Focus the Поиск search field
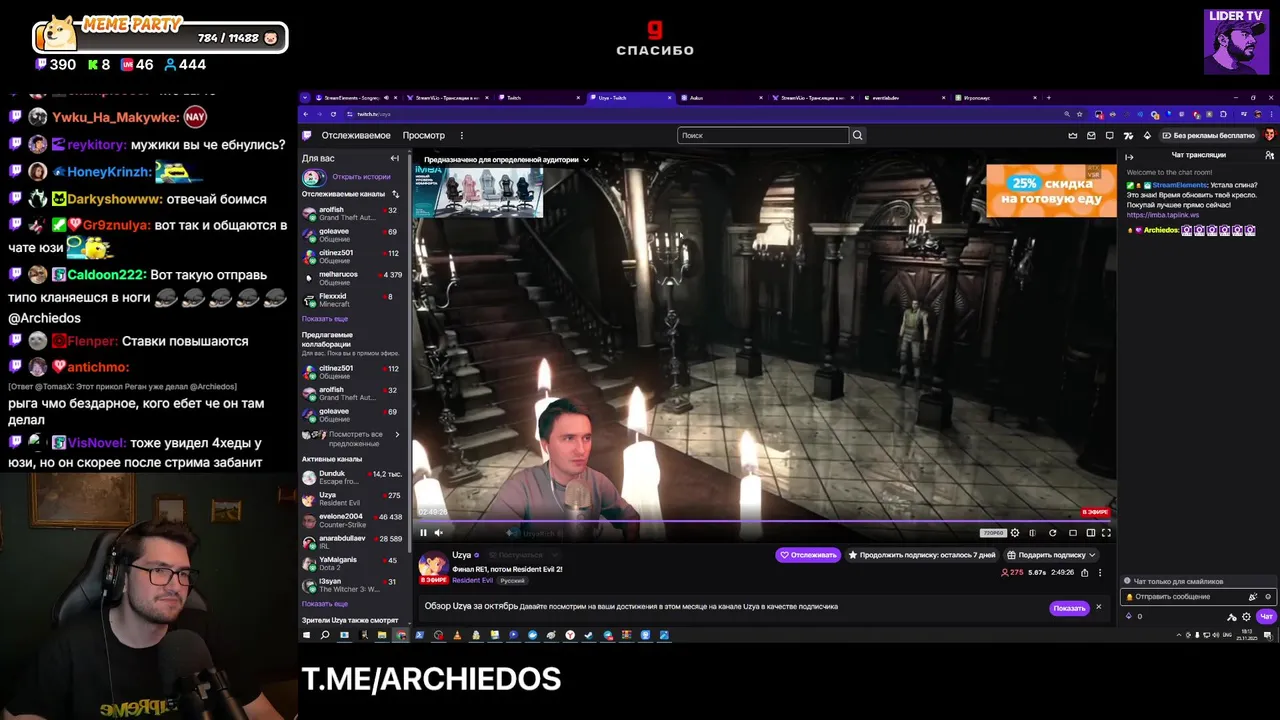1280x720 pixels. click(762, 135)
